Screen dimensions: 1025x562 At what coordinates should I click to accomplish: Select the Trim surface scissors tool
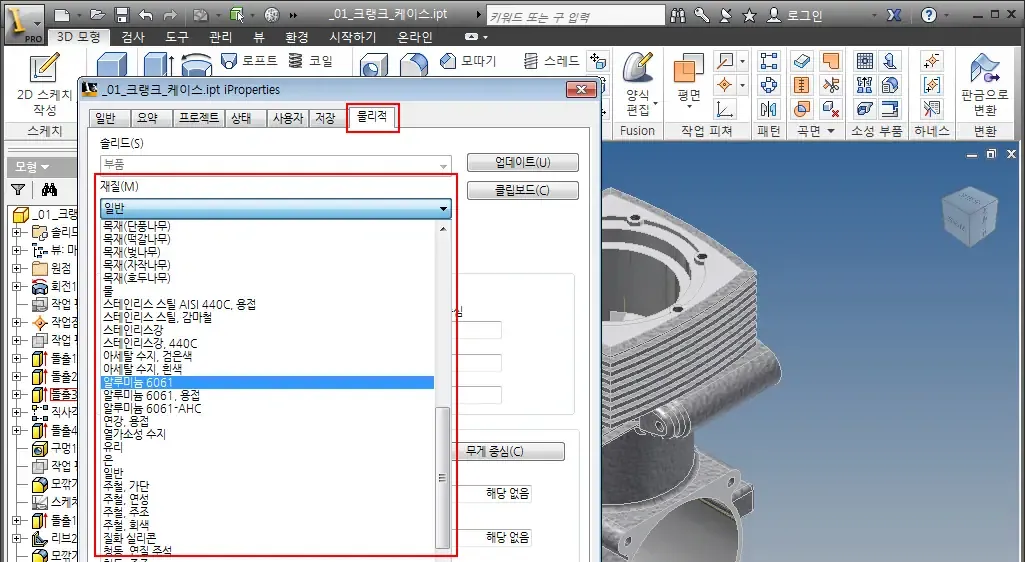point(831,85)
